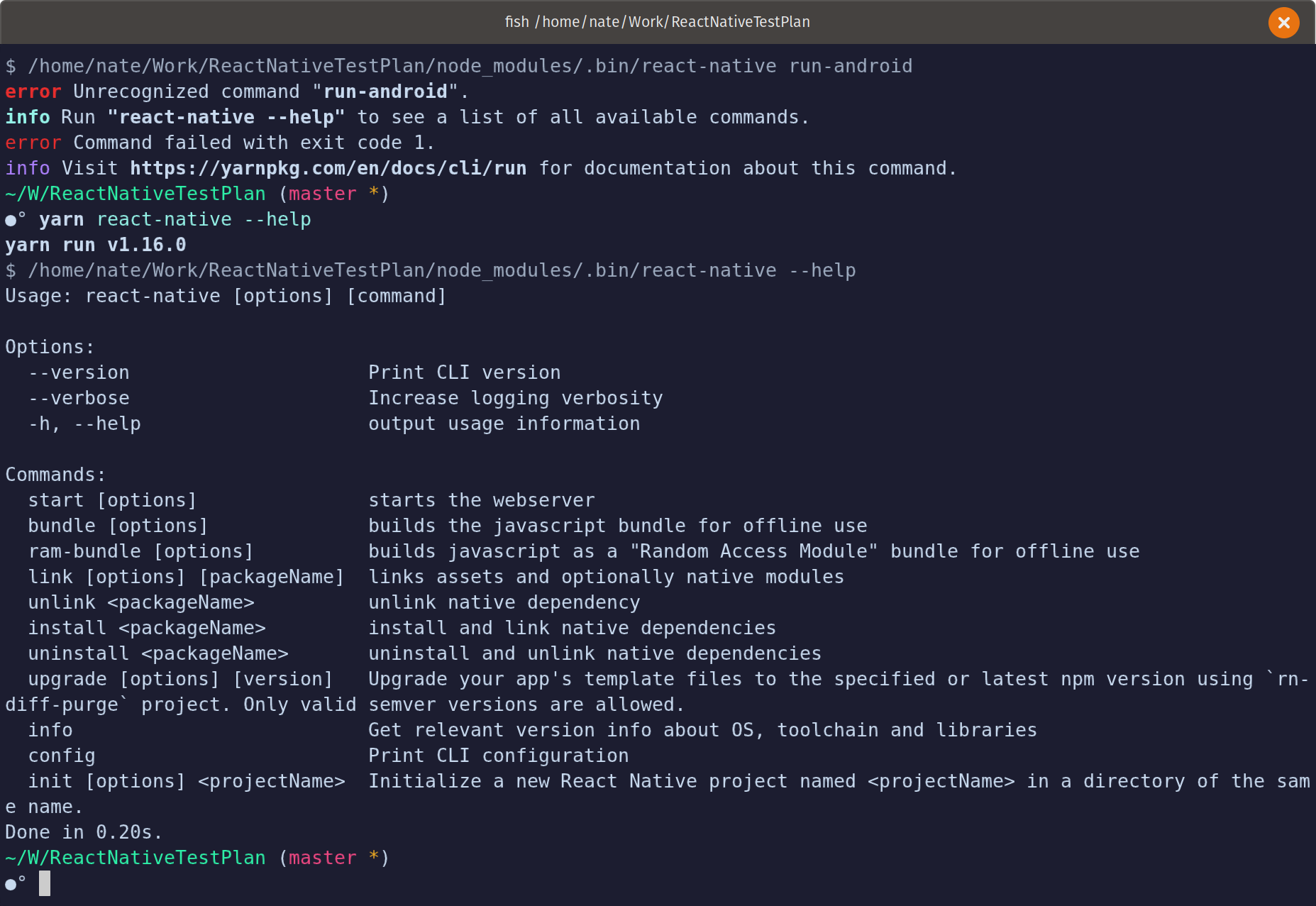Click the '--version' option

(x=79, y=372)
